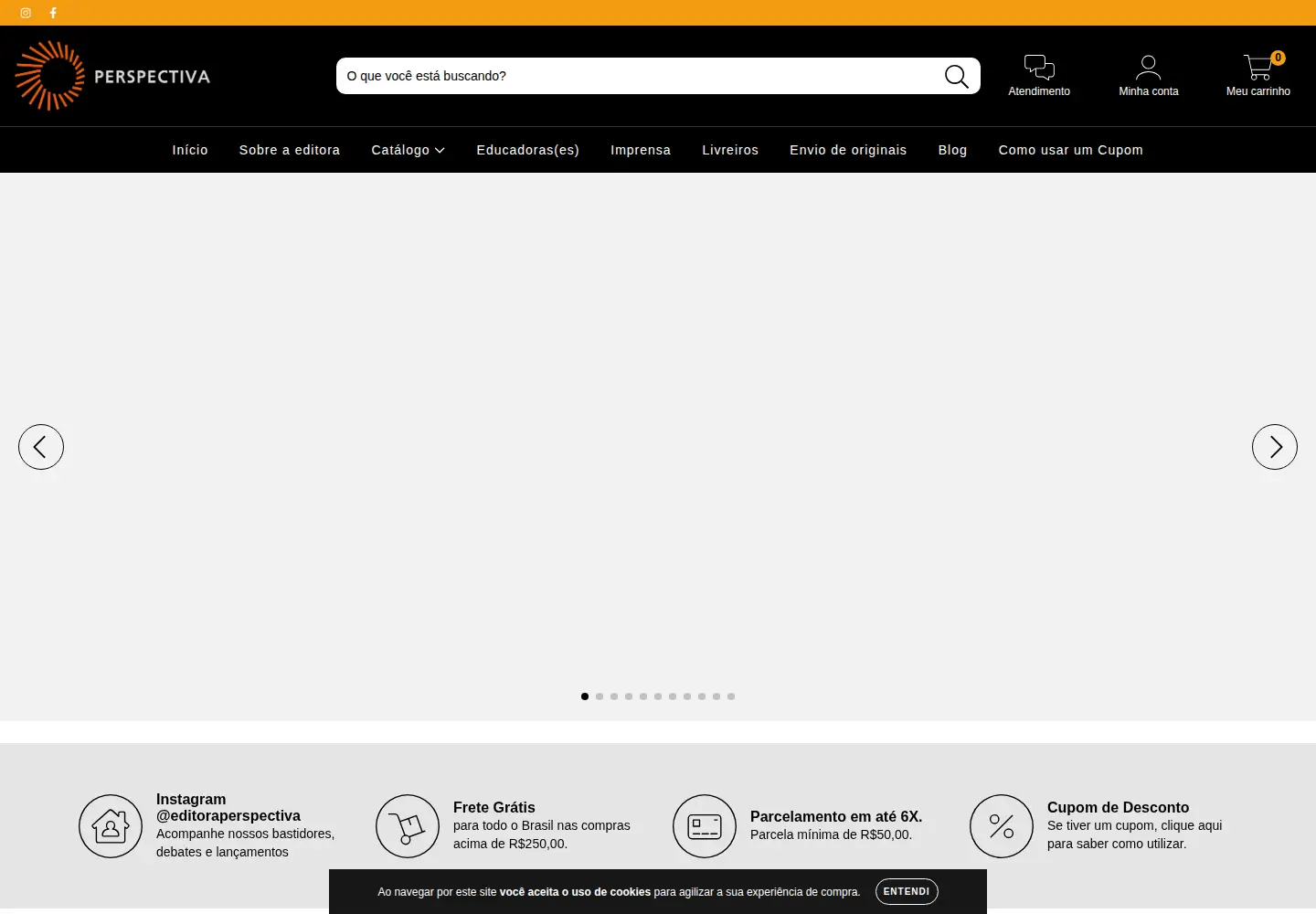Open Meu carrinho shopping cart icon
Image resolution: width=1316 pixels, height=914 pixels.
[x=1258, y=68]
